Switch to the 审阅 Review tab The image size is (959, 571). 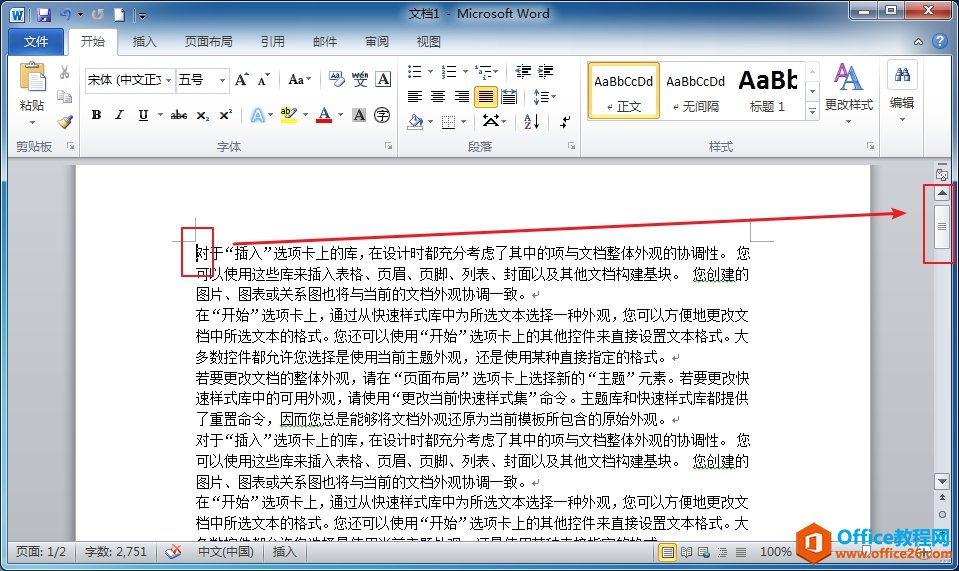click(377, 42)
